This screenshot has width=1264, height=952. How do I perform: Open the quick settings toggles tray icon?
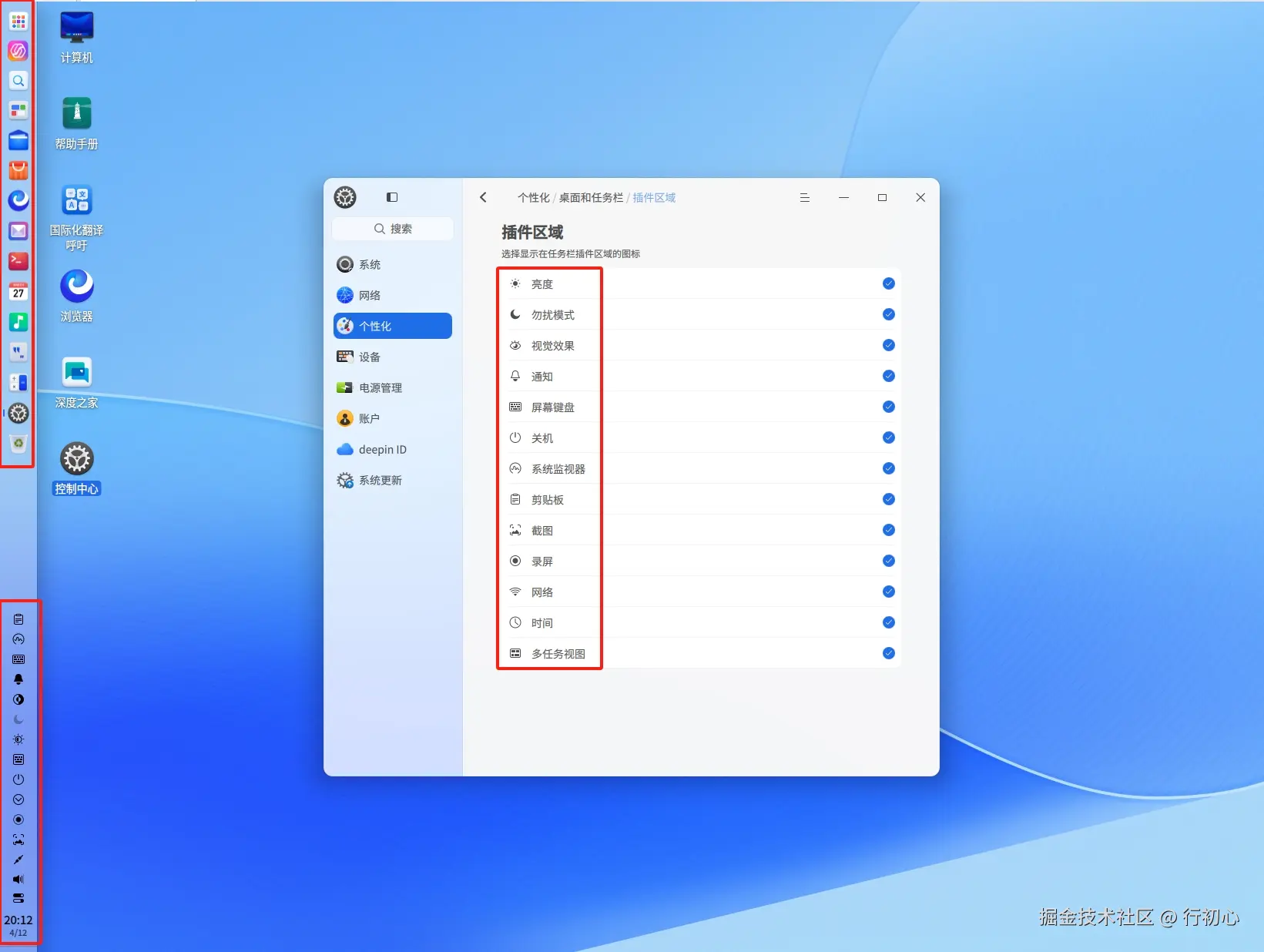(x=18, y=898)
